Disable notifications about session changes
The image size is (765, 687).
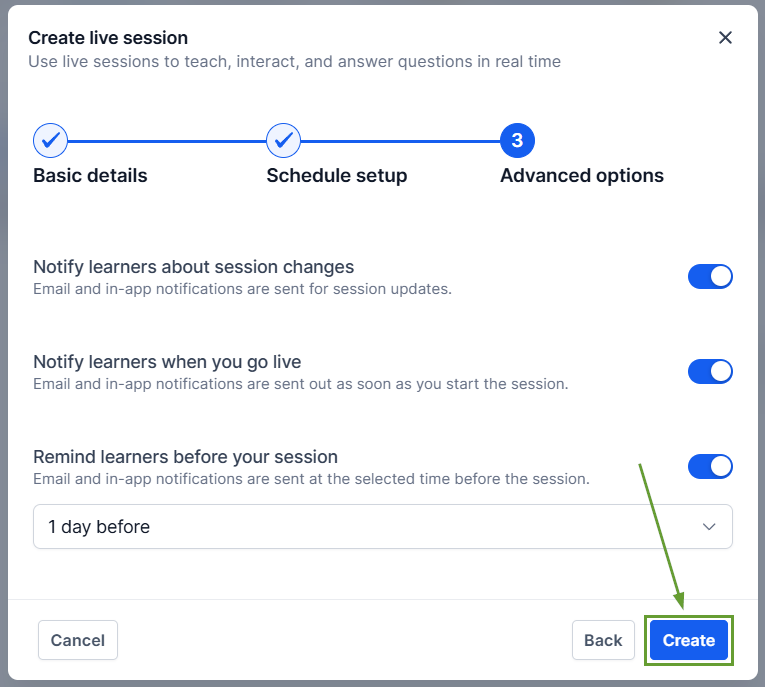pyautogui.click(x=710, y=277)
